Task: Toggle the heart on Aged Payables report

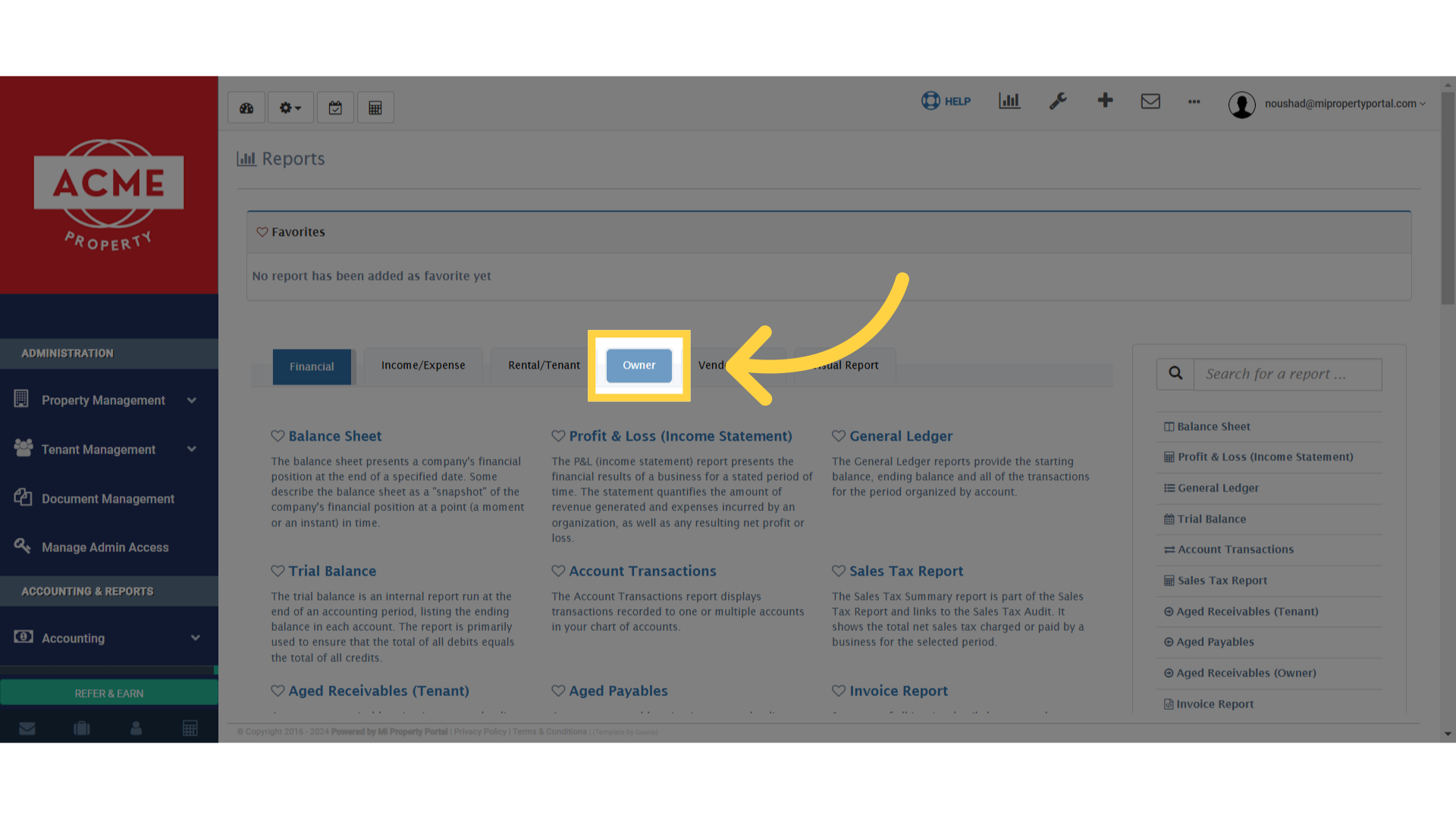Action: pyautogui.click(x=558, y=691)
